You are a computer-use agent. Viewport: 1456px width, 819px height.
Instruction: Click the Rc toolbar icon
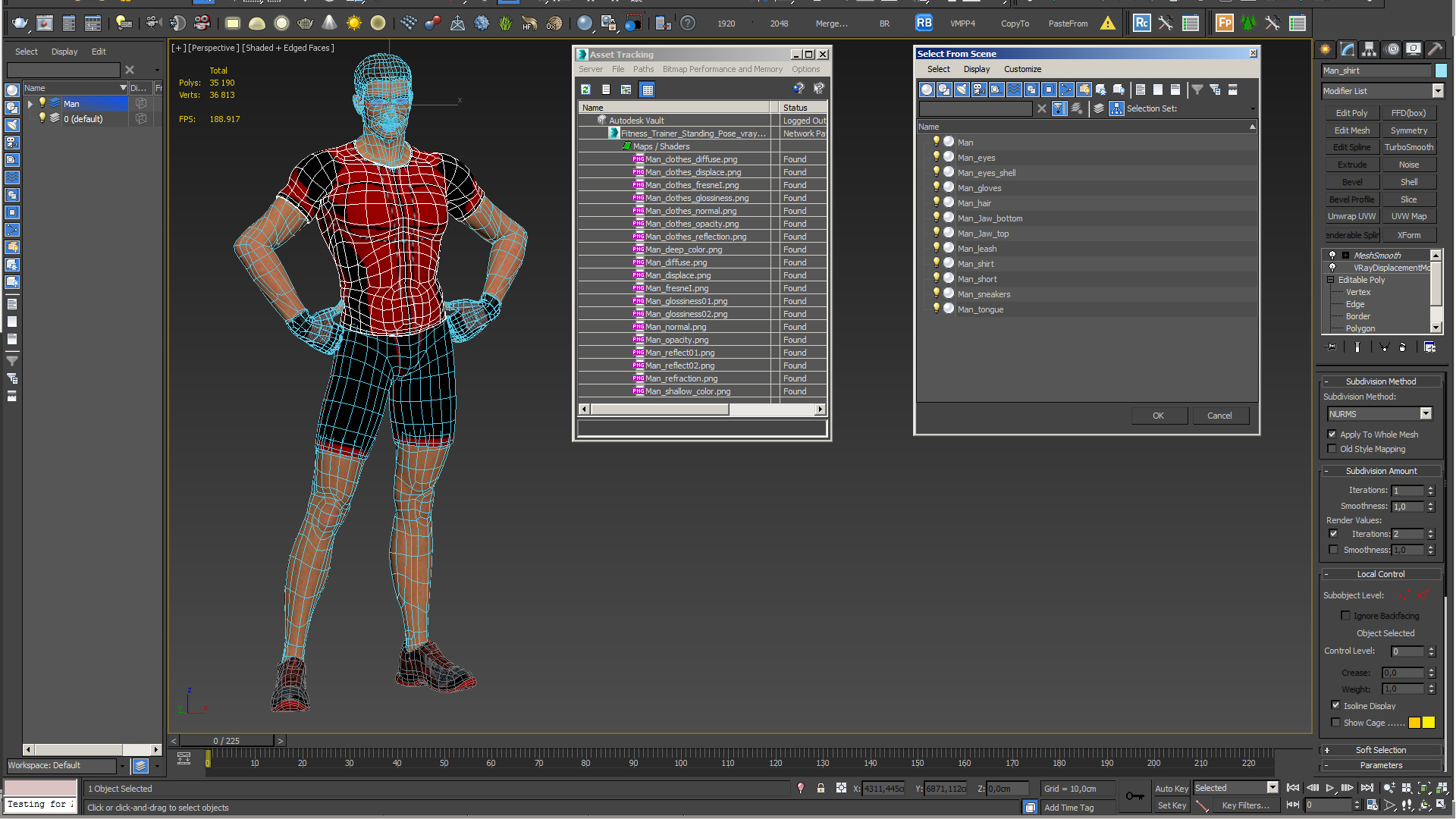point(1142,24)
